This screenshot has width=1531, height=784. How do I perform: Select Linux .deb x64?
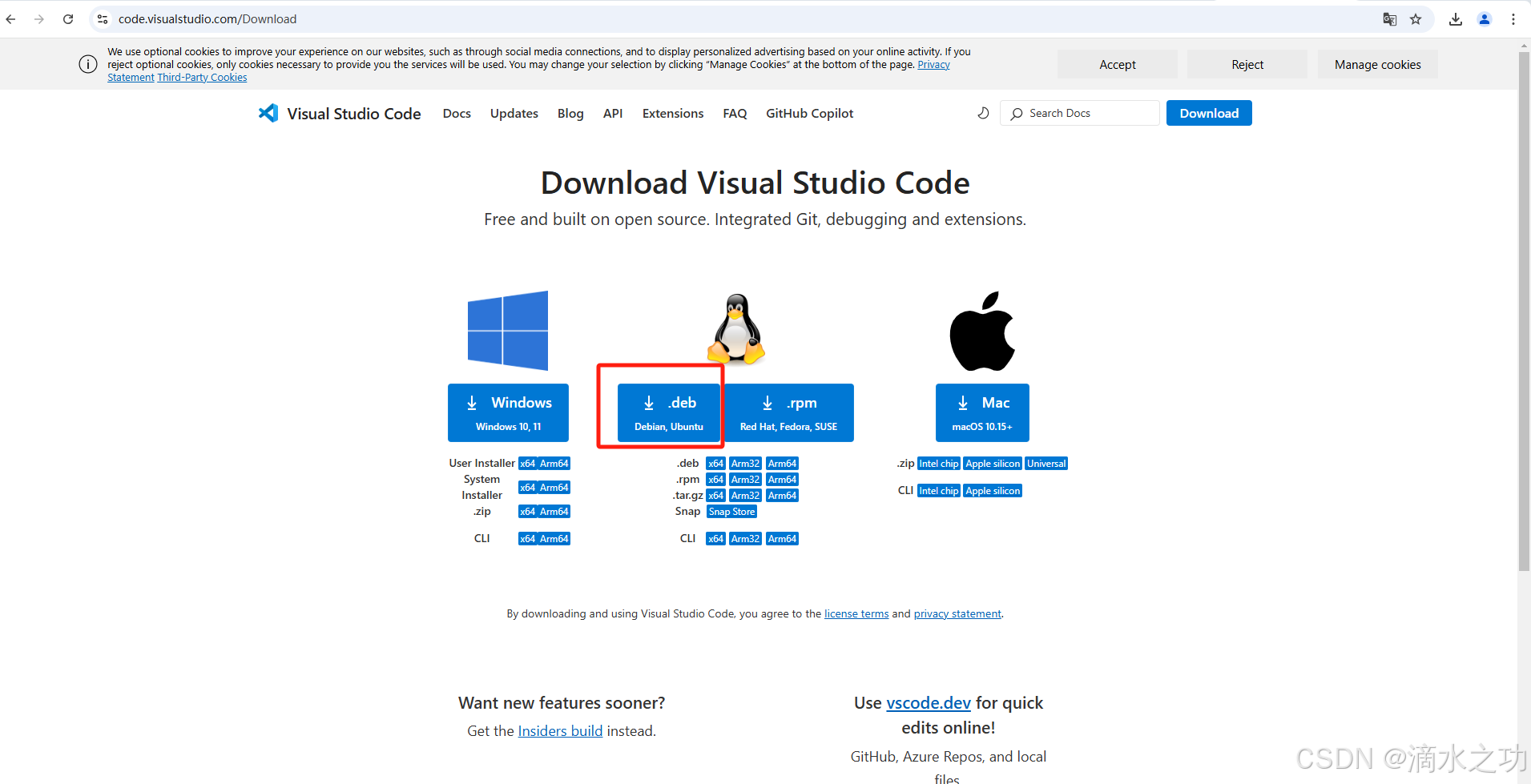[x=715, y=464]
